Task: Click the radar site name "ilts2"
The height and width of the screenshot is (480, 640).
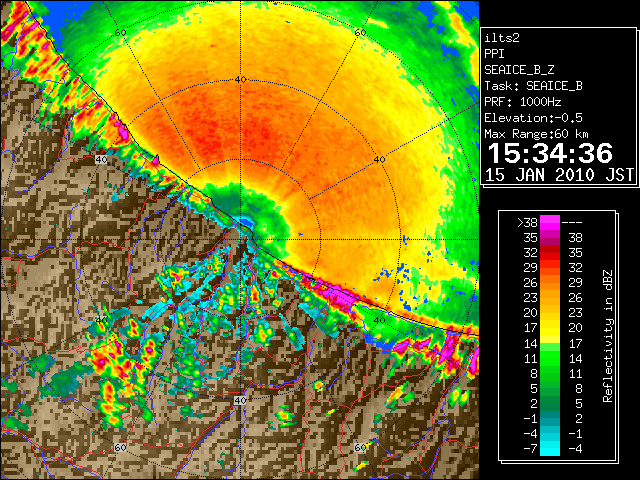Action: tap(502, 38)
